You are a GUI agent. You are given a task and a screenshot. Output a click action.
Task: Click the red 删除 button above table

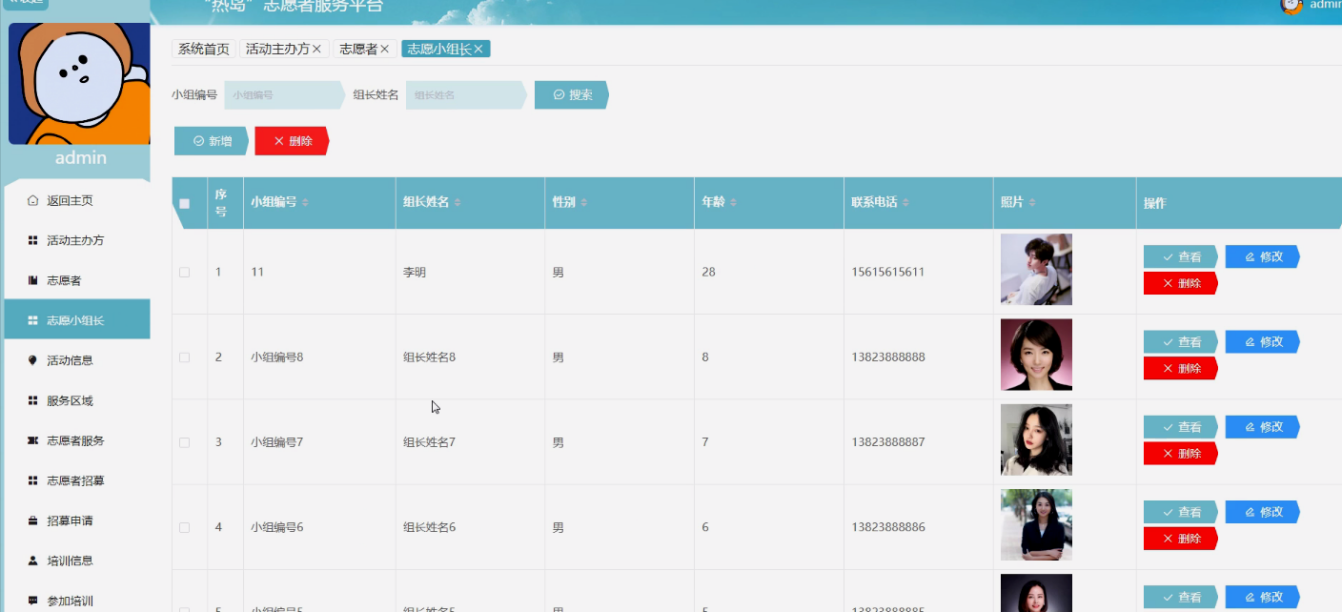(x=292, y=141)
